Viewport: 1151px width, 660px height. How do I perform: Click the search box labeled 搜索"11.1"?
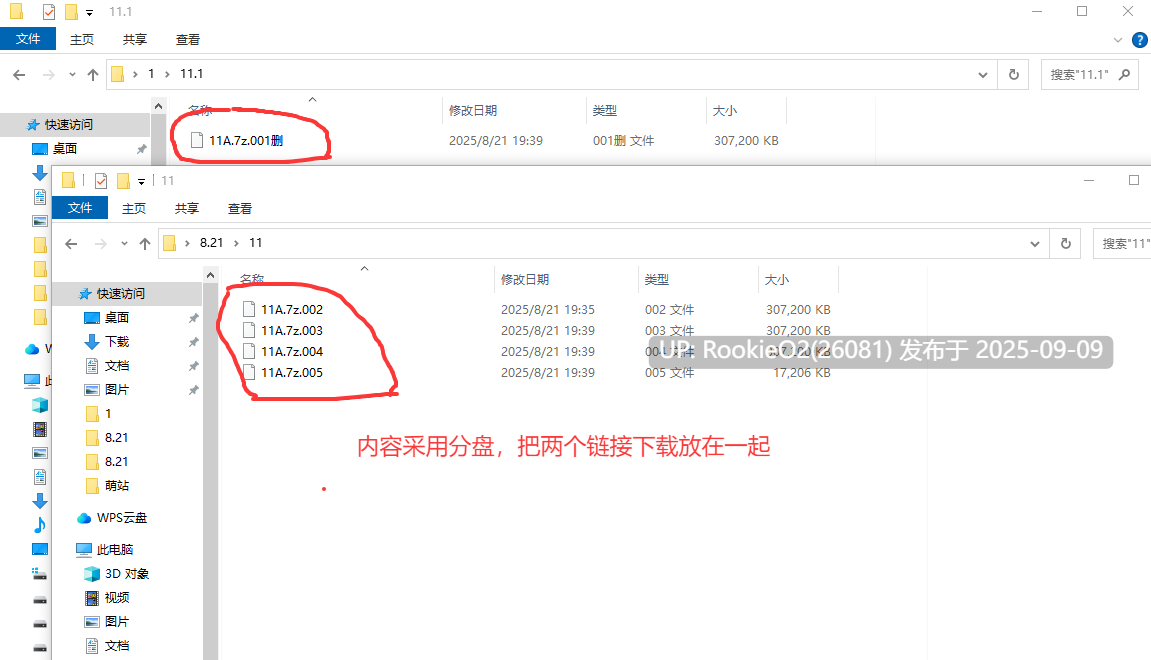[1090, 75]
